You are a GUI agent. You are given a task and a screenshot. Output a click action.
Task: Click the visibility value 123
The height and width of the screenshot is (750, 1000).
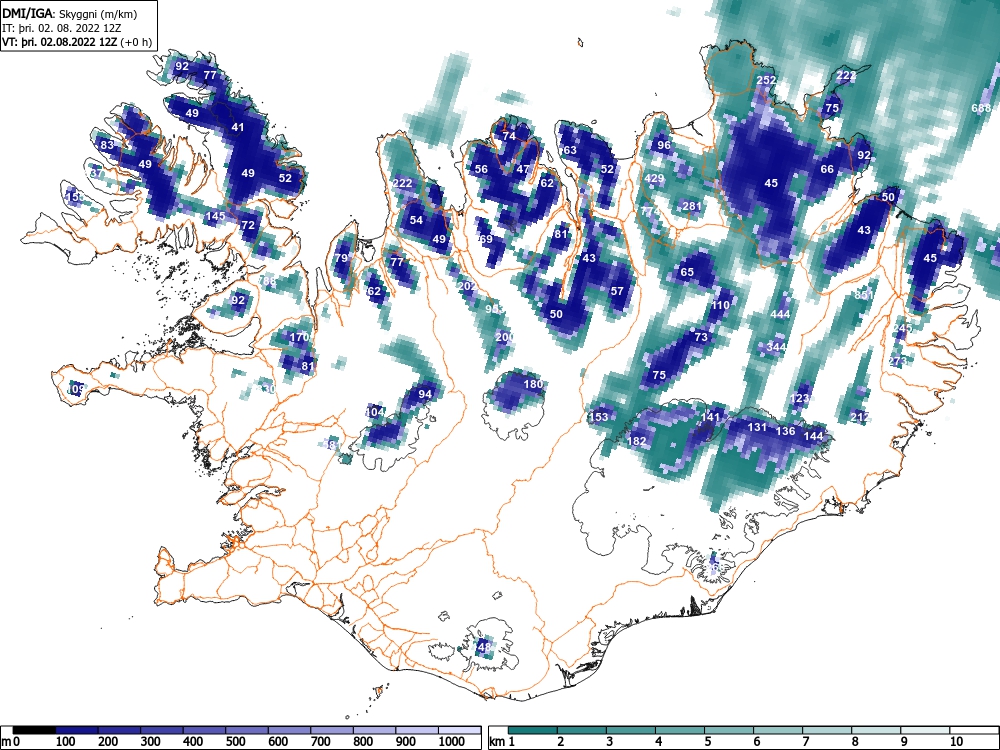pyautogui.click(x=799, y=399)
